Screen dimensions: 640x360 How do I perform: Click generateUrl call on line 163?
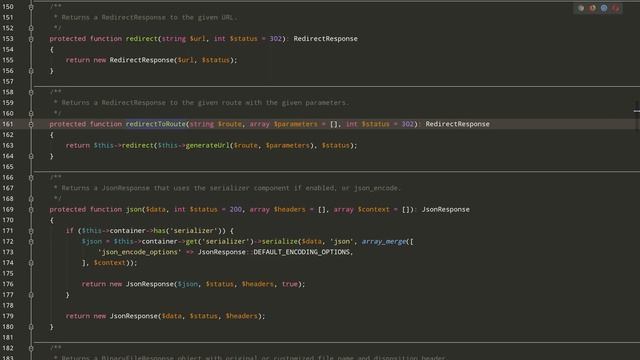tap(207, 145)
